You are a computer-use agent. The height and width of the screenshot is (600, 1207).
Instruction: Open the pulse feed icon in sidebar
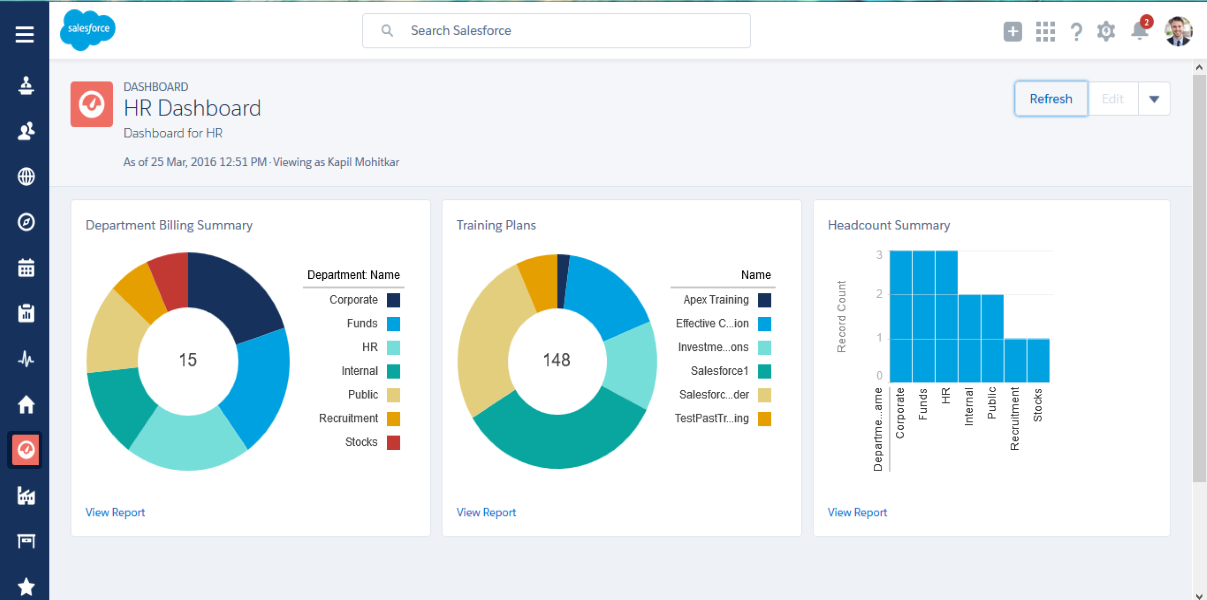26,359
